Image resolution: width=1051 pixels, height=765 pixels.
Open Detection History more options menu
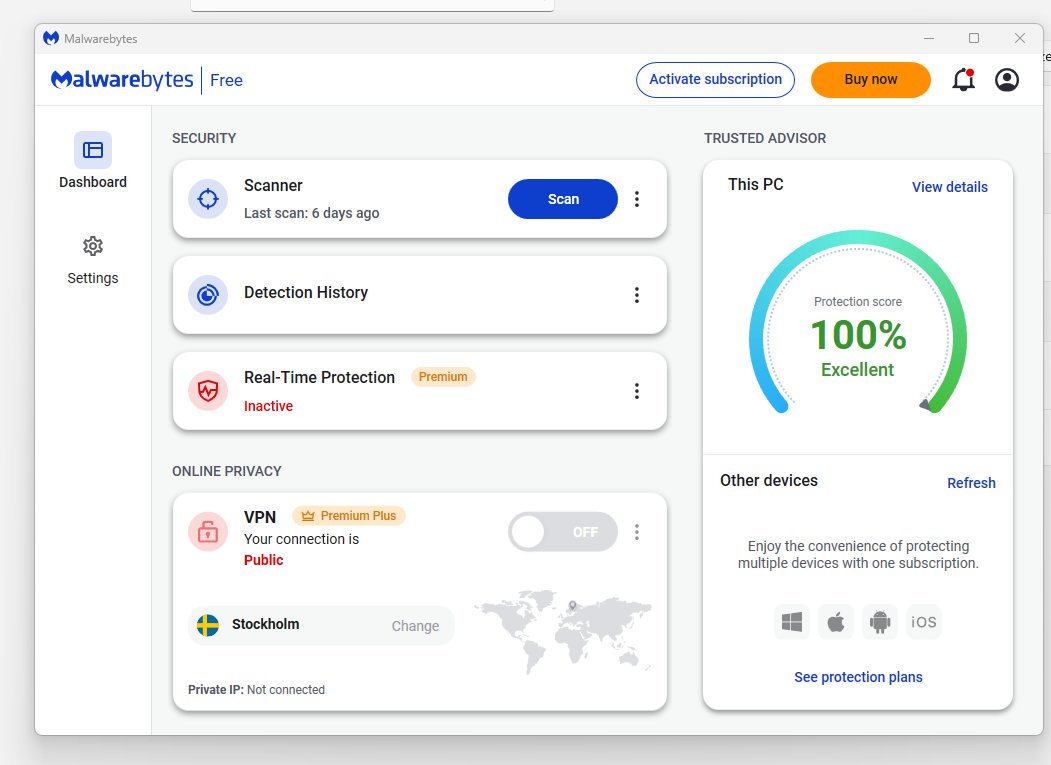pyautogui.click(x=637, y=295)
